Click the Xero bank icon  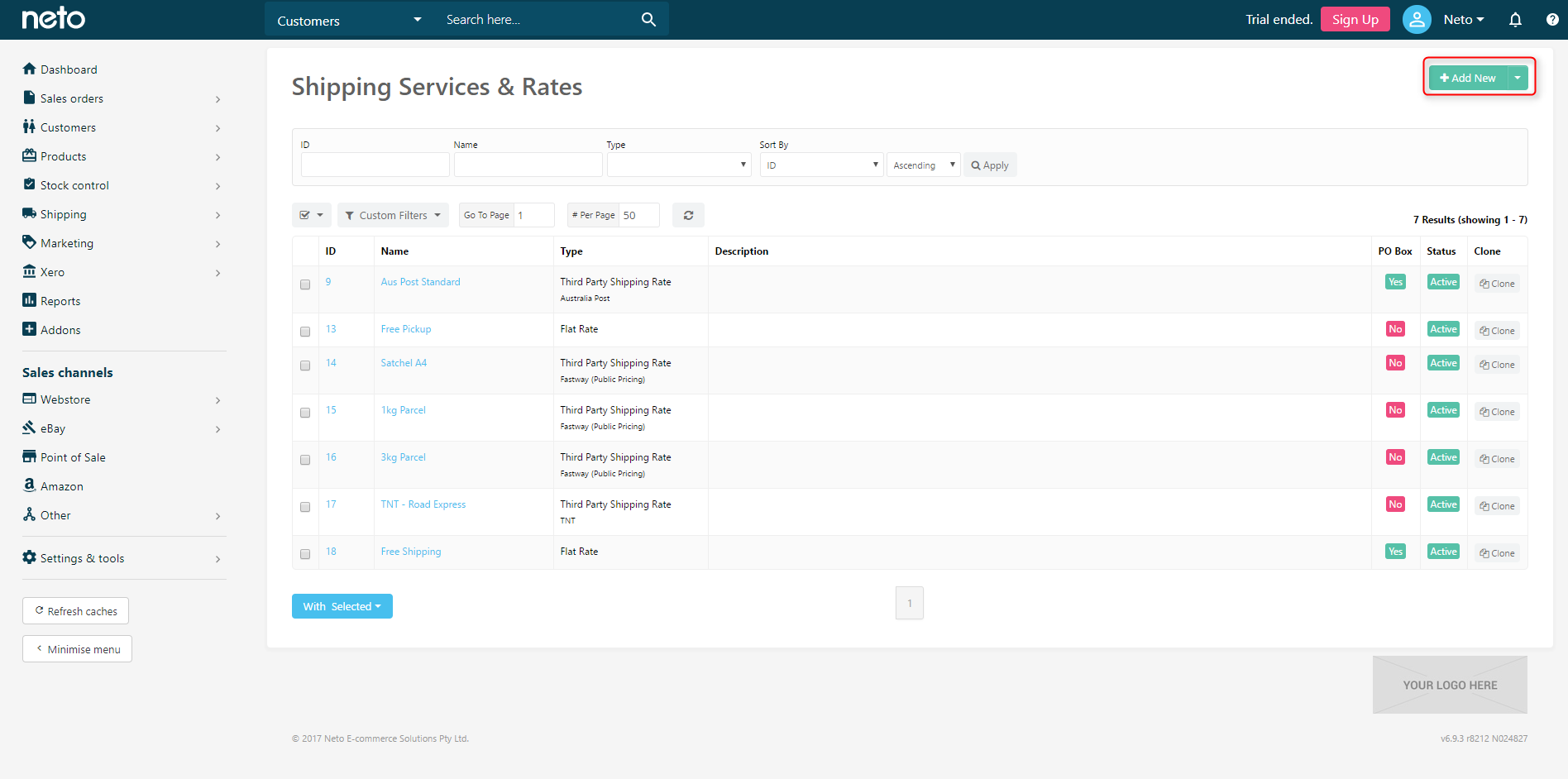30,271
